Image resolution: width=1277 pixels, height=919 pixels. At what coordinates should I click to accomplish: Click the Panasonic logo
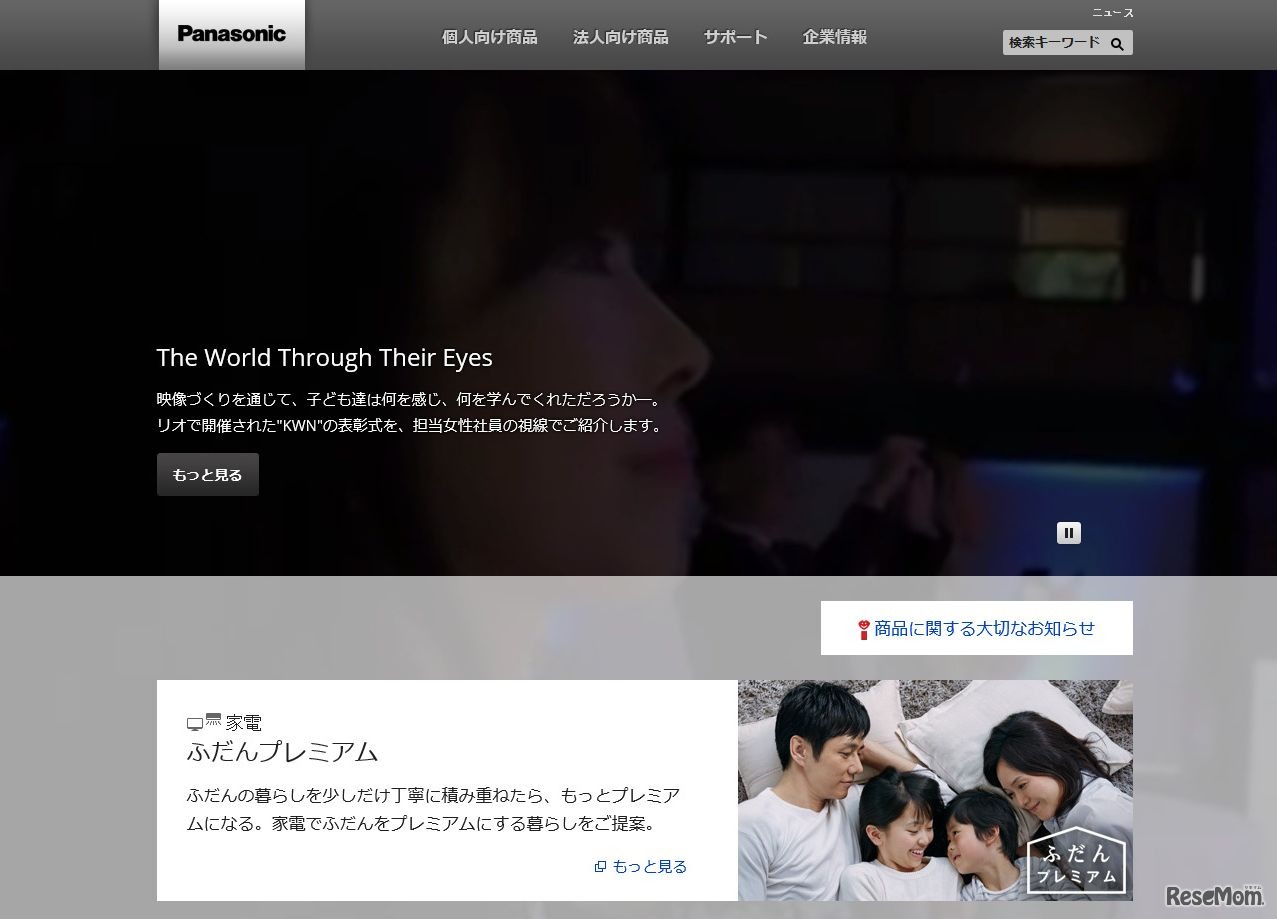click(232, 34)
